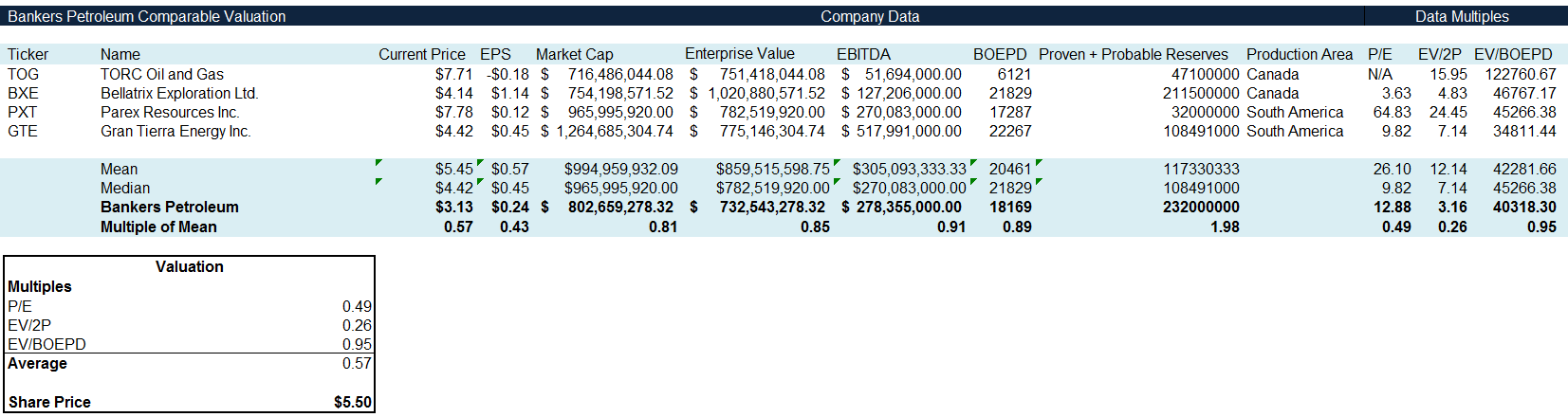
Task: Click the Enterprise Value column header
Action: coord(739,54)
